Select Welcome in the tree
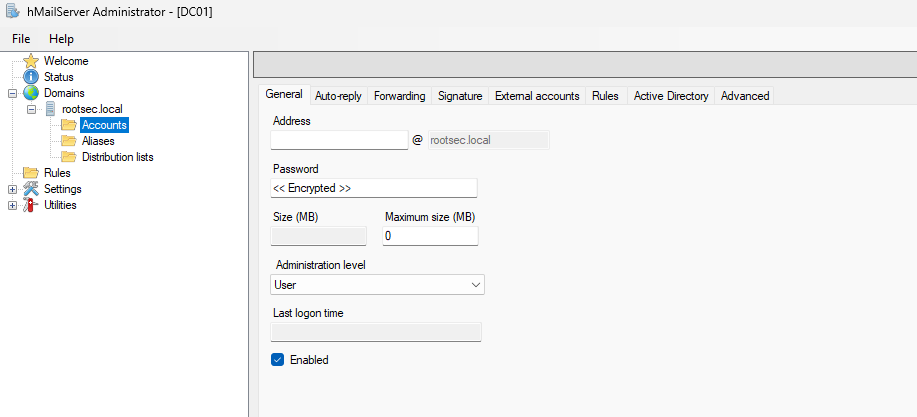This screenshot has height=417, width=917. pyautogui.click(x=66, y=61)
